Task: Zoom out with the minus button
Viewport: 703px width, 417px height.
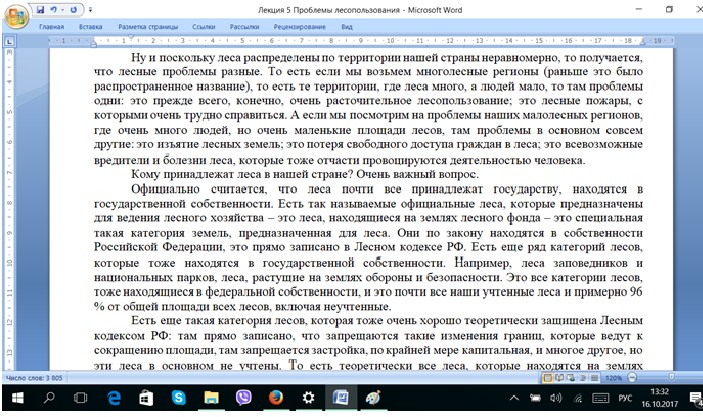Action: [x=632, y=378]
